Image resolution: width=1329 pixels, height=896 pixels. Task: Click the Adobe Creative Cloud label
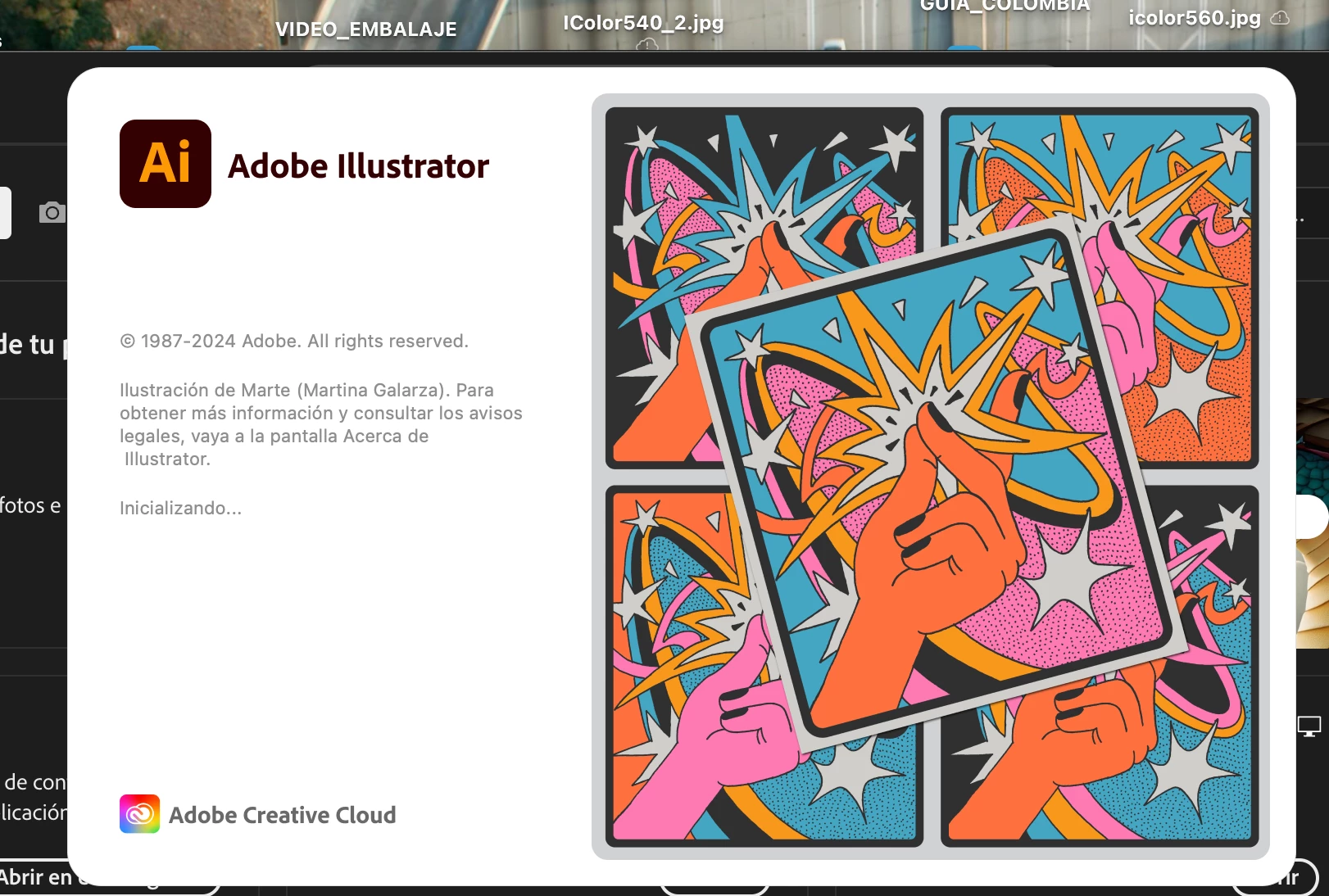[283, 815]
